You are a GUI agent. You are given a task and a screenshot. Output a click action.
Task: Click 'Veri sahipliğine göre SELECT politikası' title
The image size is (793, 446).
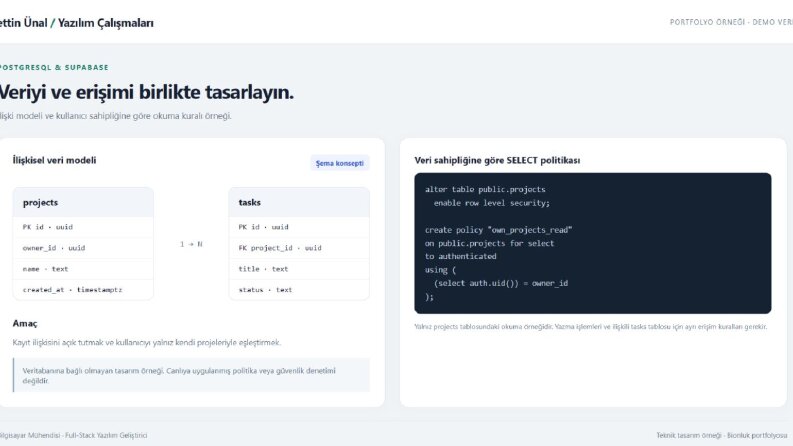coord(497,160)
